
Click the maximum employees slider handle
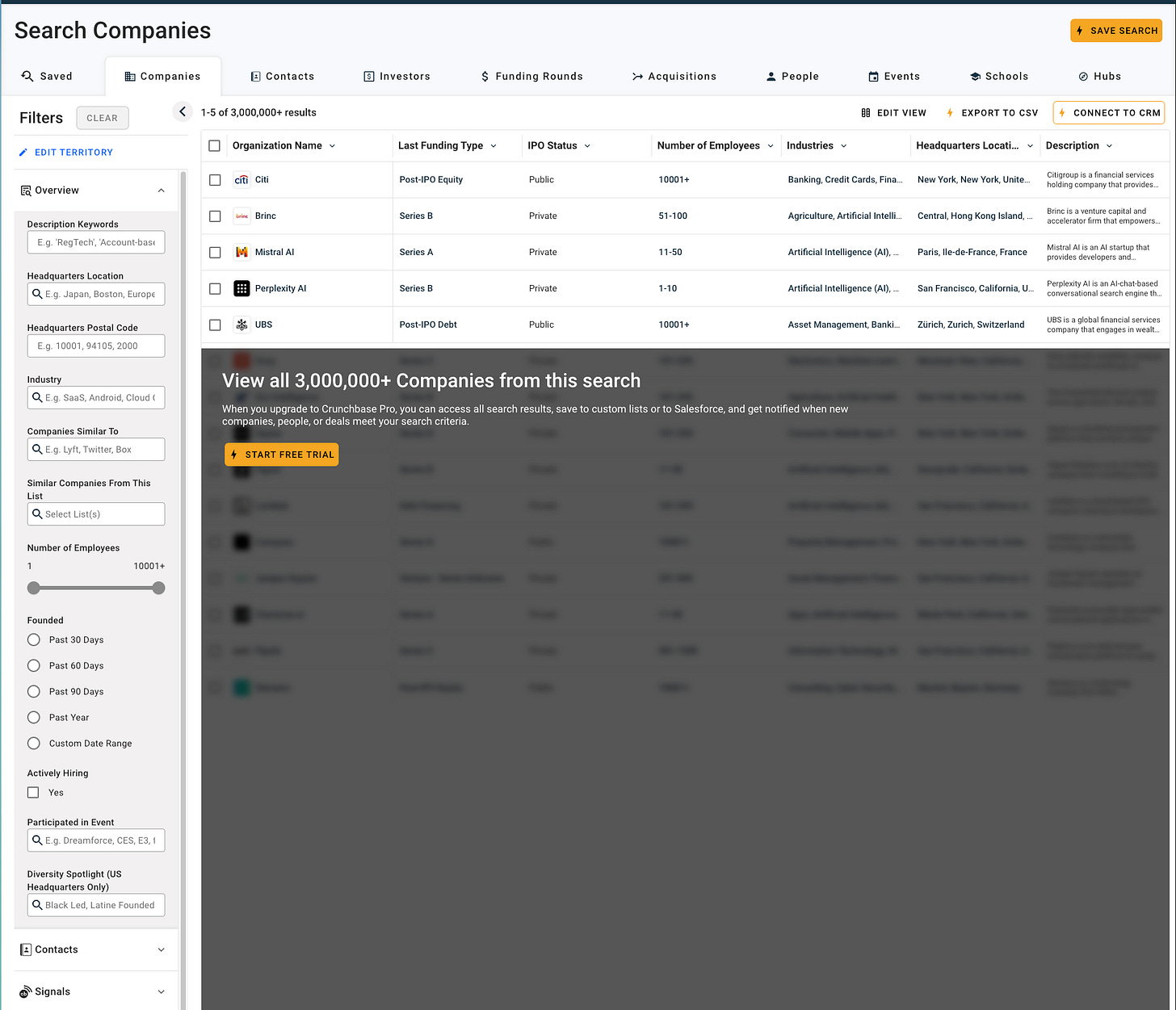tap(159, 588)
